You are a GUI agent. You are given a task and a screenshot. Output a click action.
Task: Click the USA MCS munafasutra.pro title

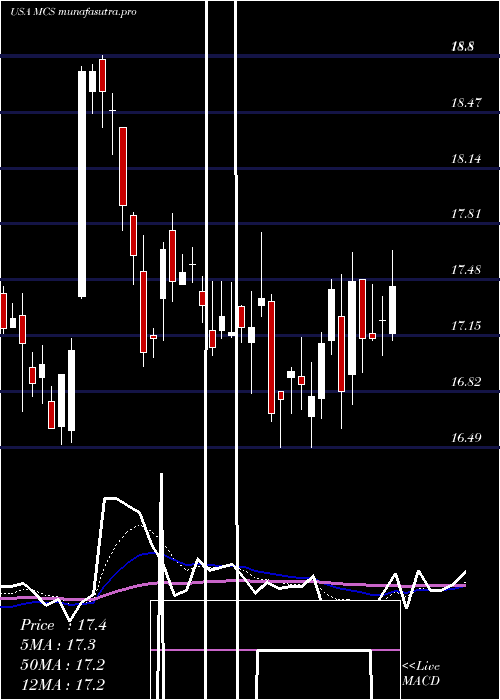(x=73, y=12)
